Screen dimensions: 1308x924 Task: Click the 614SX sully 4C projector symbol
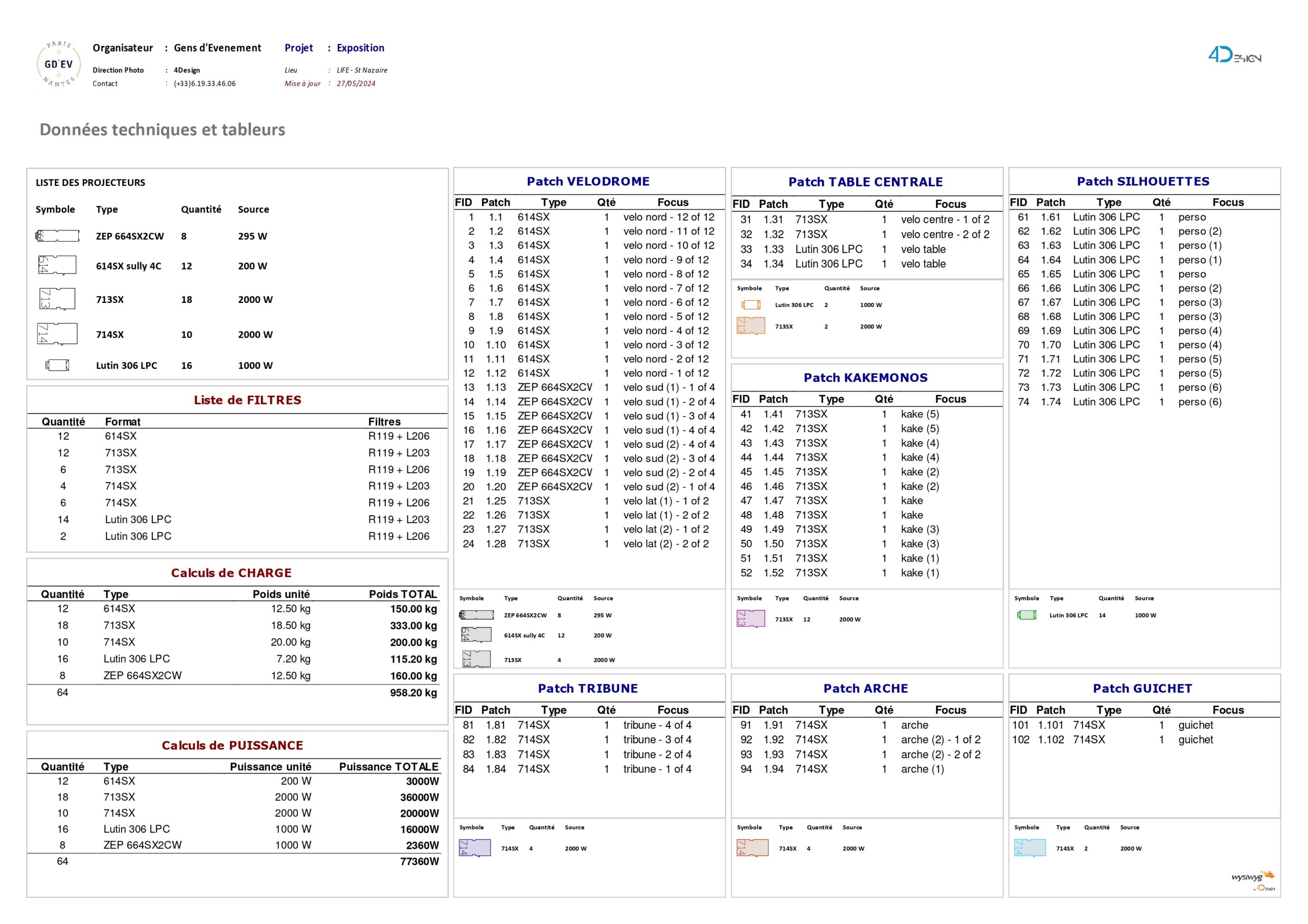pyautogui.click(x=57, y=266)
